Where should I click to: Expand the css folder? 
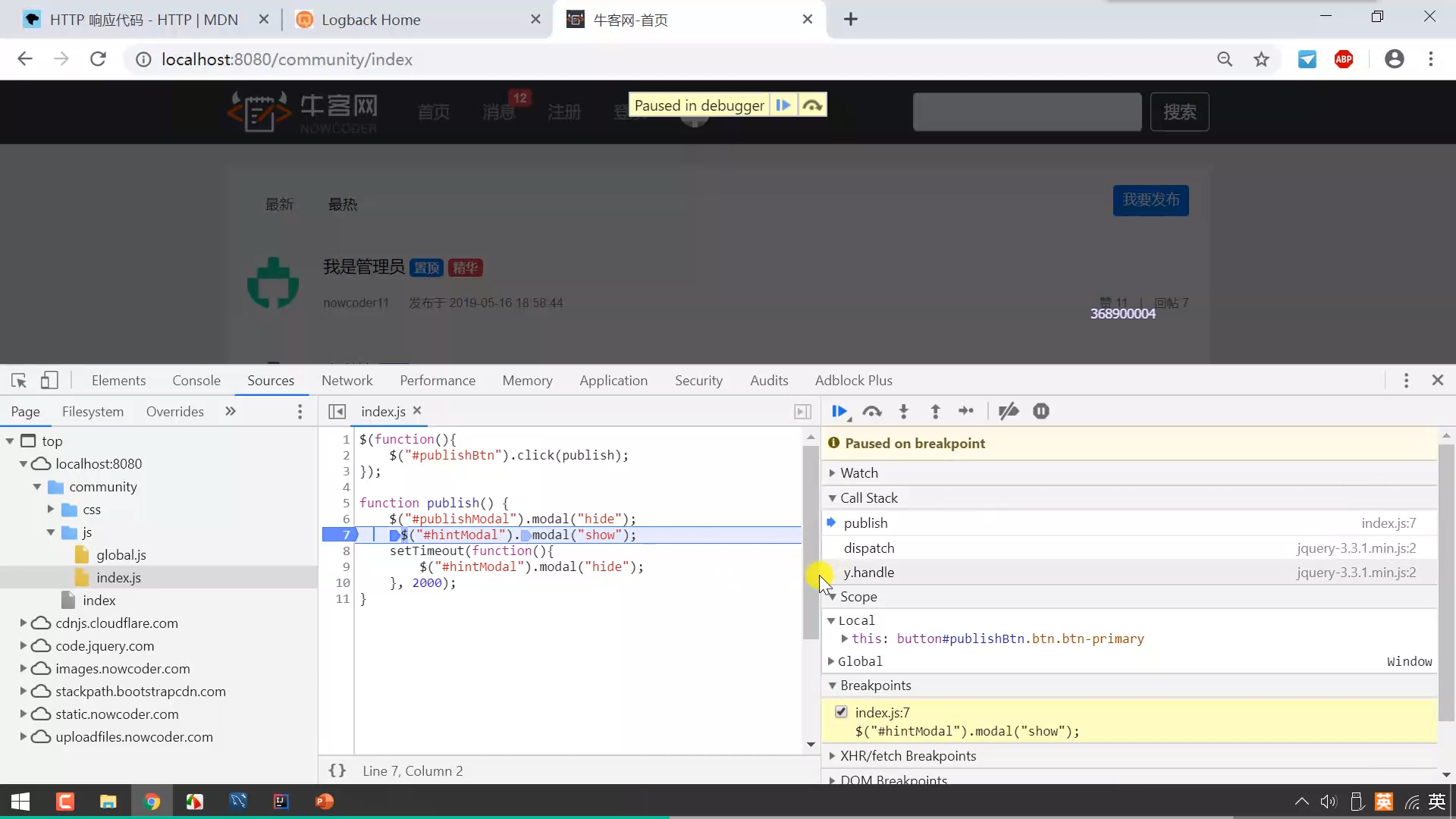pyautogui.click(x=51, y=509)
